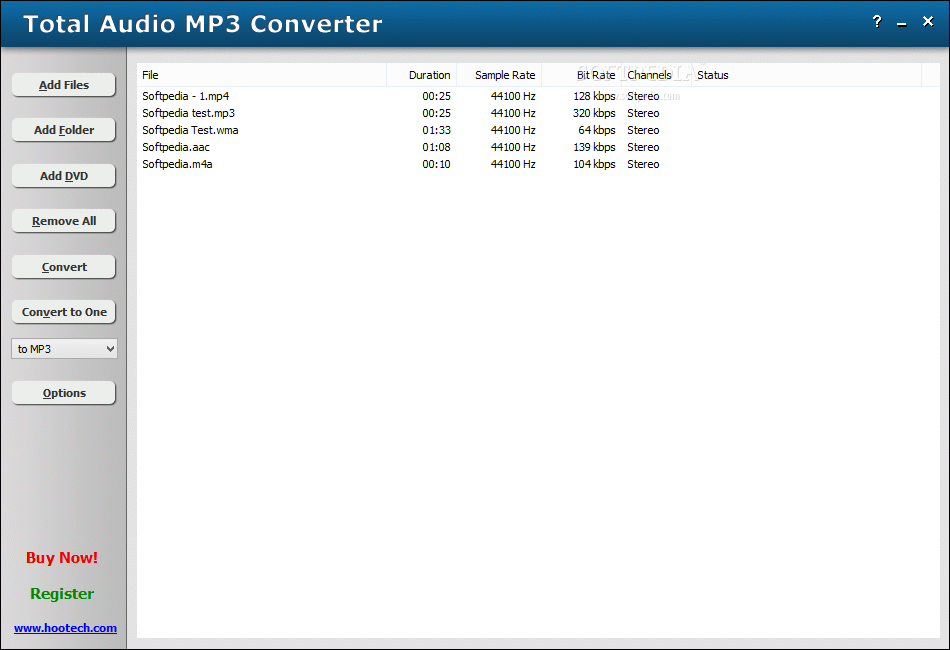
Task: Open the Register link
Action: pos(61,593)
